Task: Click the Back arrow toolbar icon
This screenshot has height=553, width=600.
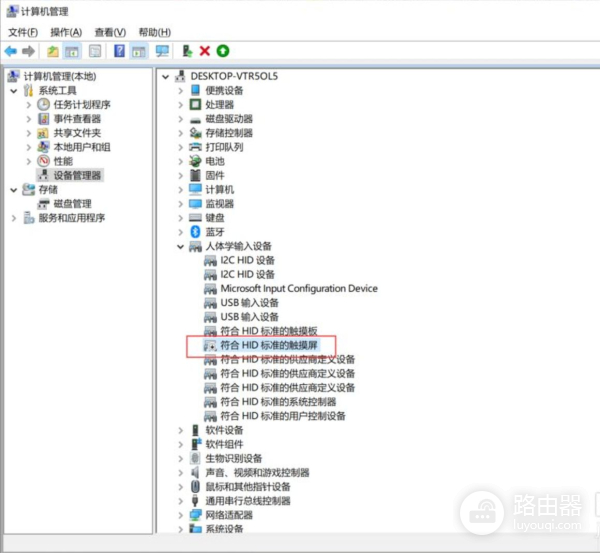Action: (11, 51)
